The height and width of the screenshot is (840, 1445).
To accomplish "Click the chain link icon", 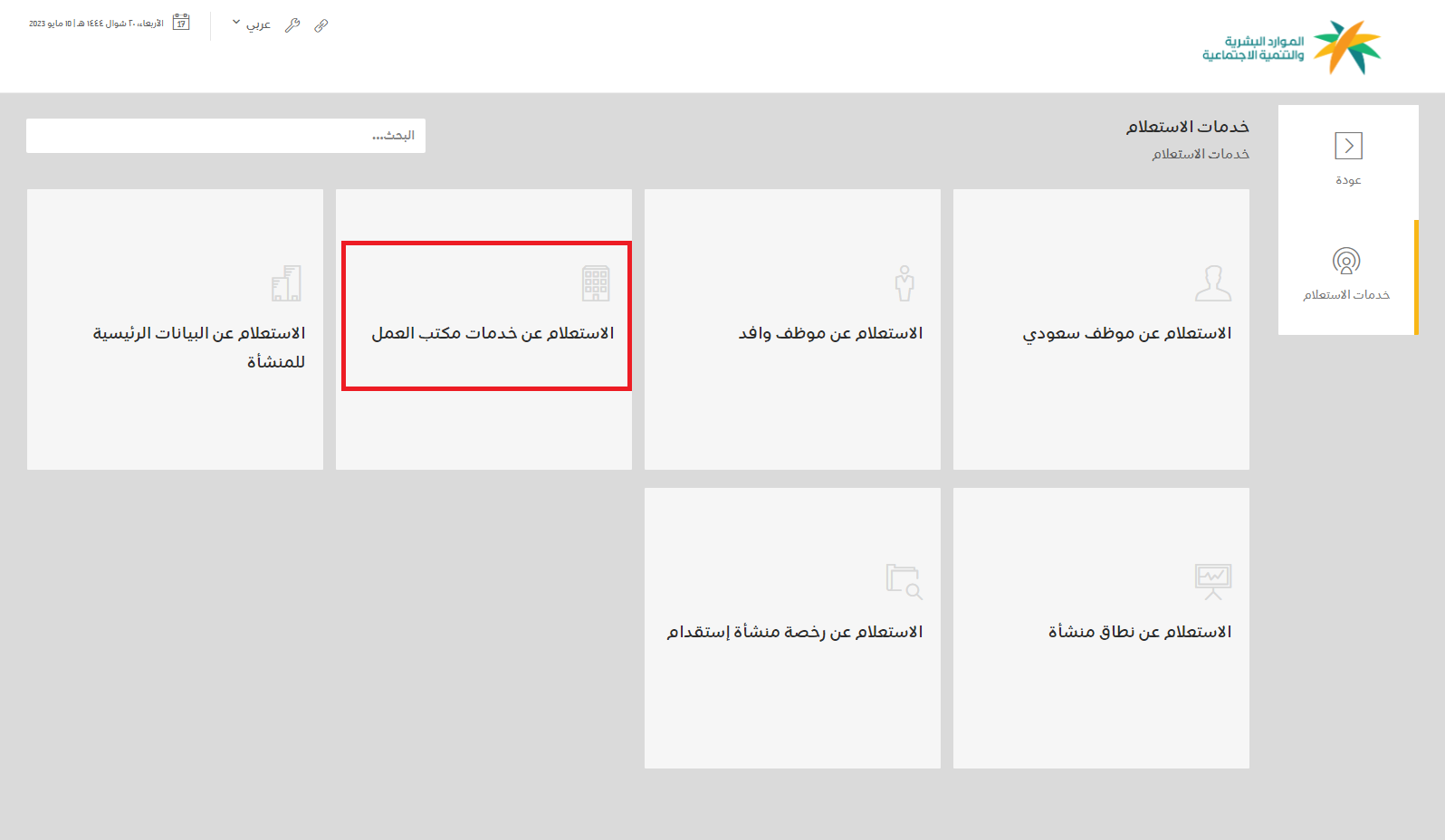I will [321, 25].
